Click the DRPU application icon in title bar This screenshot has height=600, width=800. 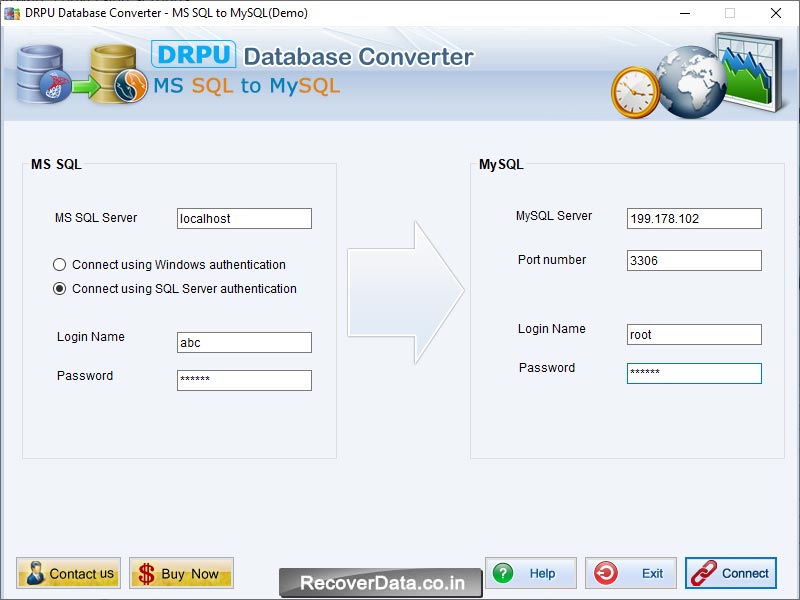[11, 14]
